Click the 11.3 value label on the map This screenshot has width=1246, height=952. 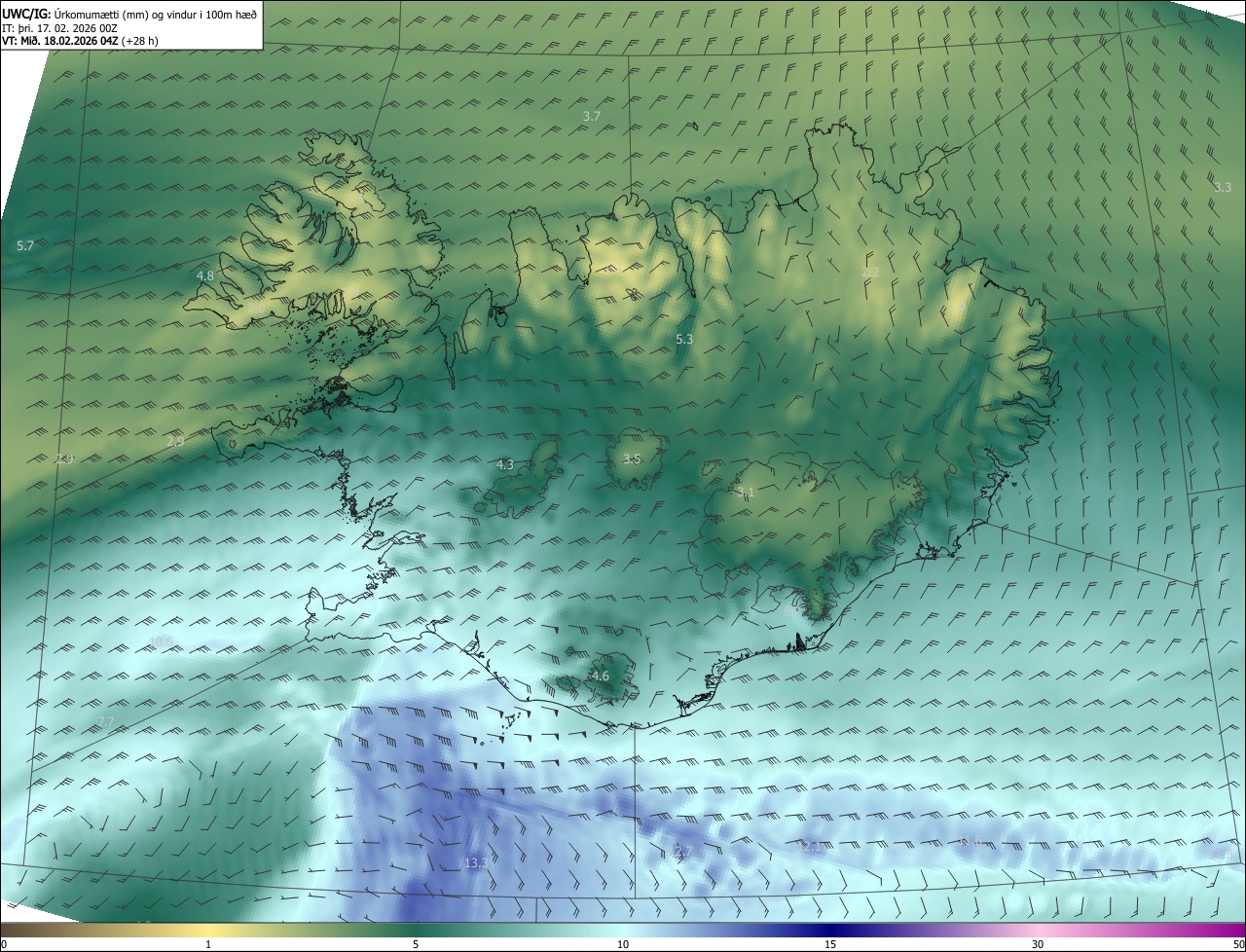point(1223,854)
